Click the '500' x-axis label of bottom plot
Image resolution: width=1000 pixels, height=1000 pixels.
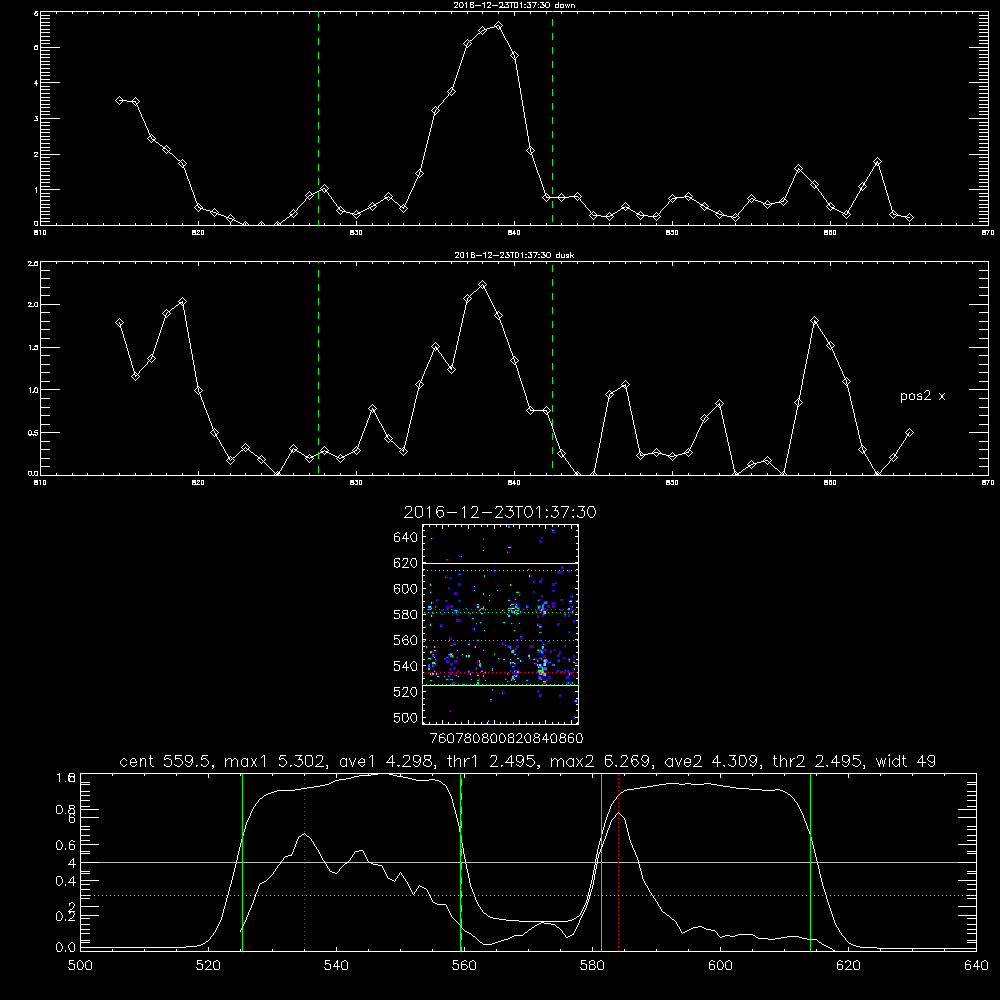pyautogui.click(x=80, y=966)
